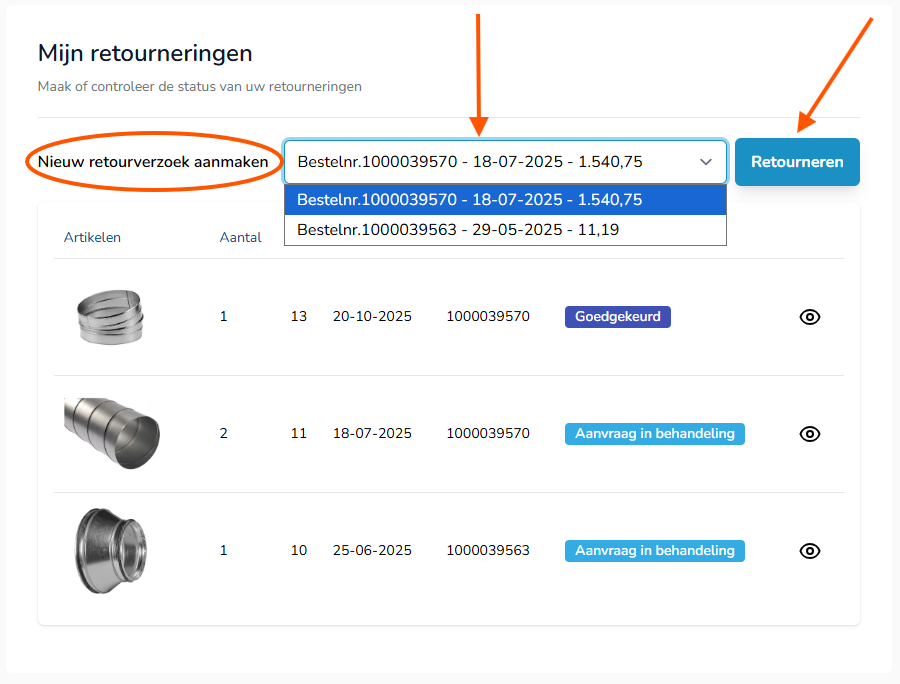This screenshot has width=900, height=684.
Task: Click order number 1000039563 in table row
Action: 488,551
